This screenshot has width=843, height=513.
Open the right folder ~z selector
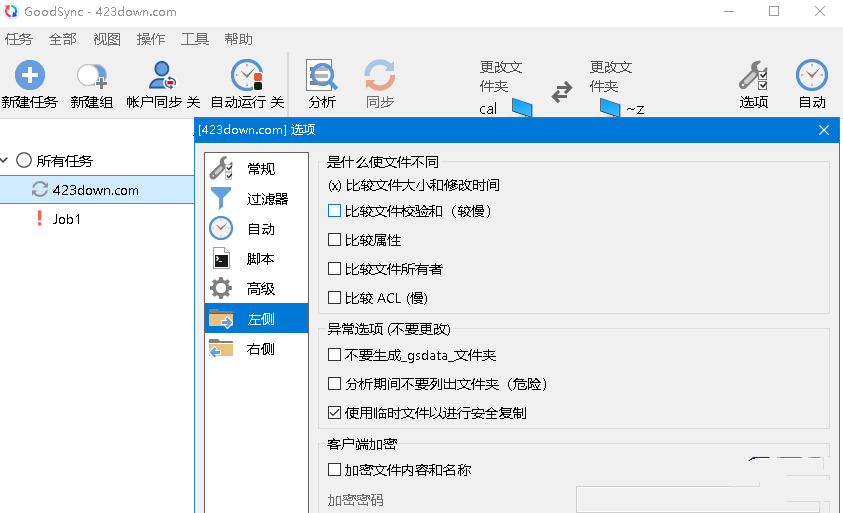[x=608, y=108]
